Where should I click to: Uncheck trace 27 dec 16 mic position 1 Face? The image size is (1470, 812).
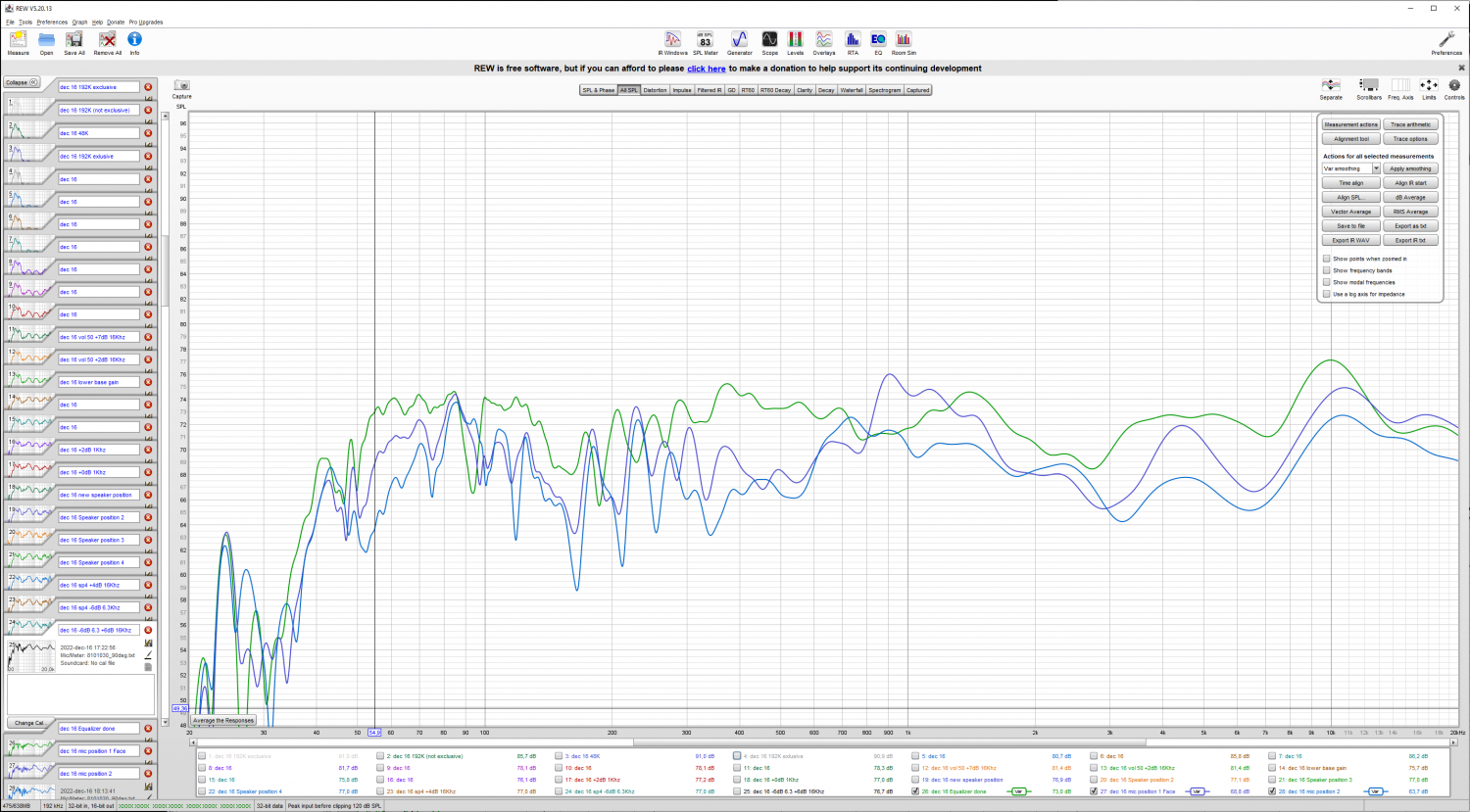1094,791
